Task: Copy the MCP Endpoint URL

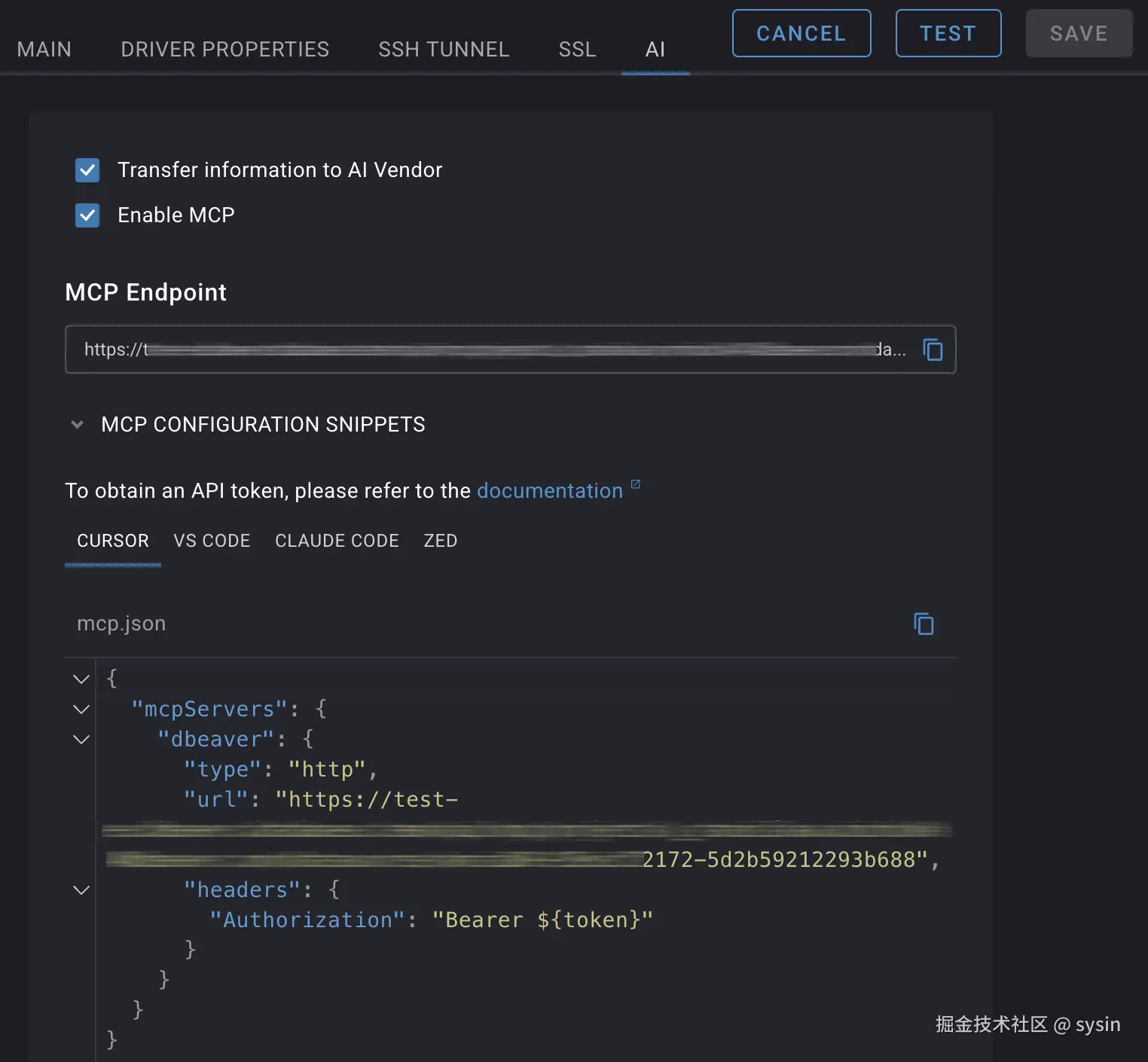Action: (x=933, y=349)
